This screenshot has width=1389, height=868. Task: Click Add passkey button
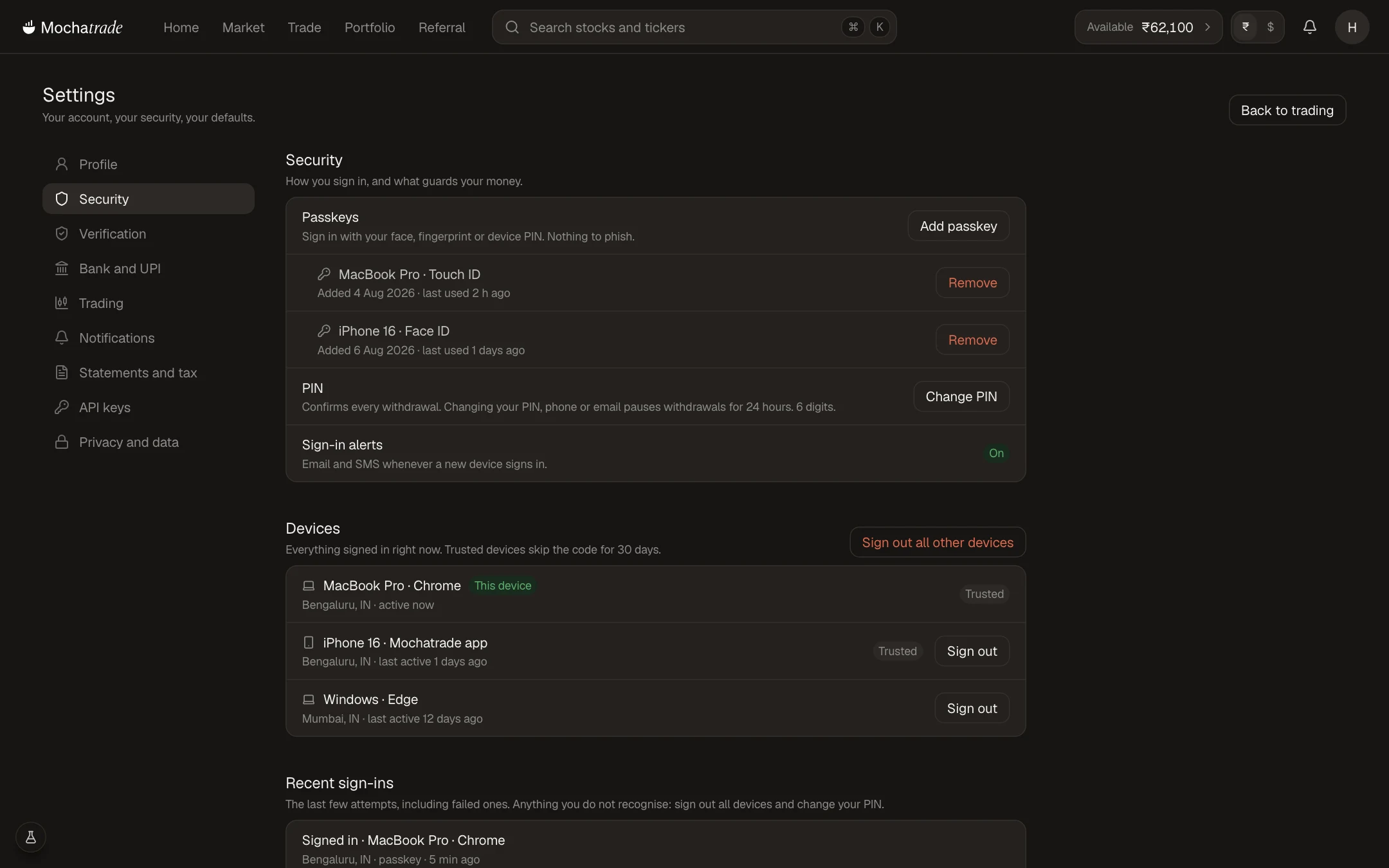[x=958, y=226]
